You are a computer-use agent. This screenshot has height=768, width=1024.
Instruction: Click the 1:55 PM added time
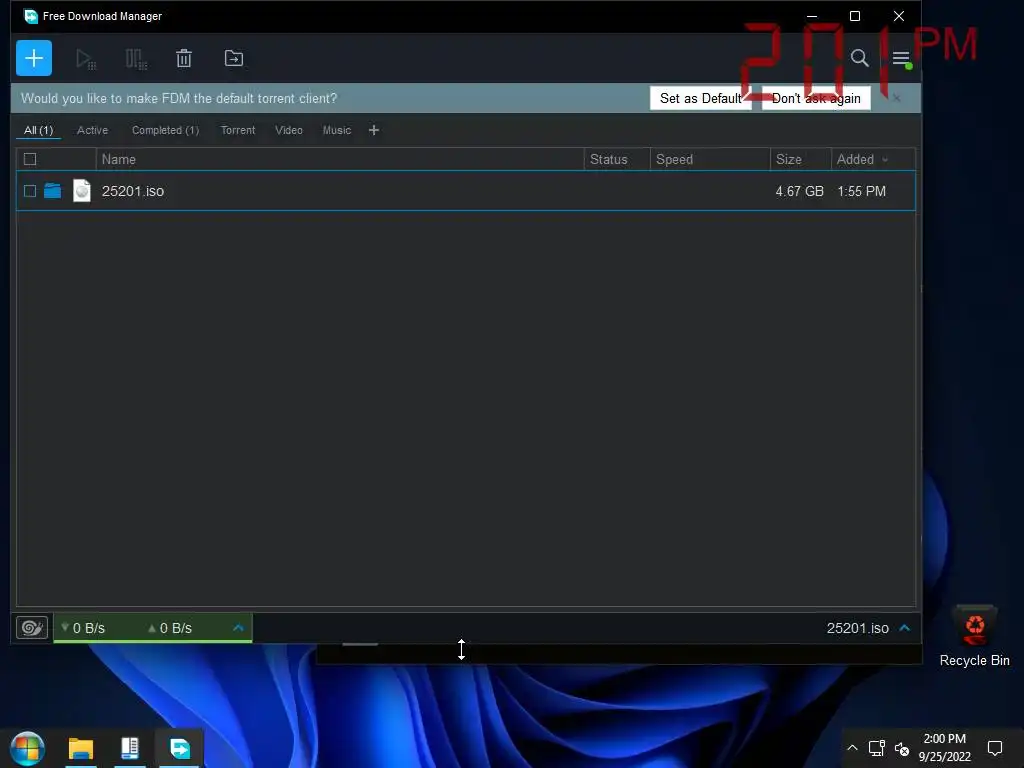(861, 191)
